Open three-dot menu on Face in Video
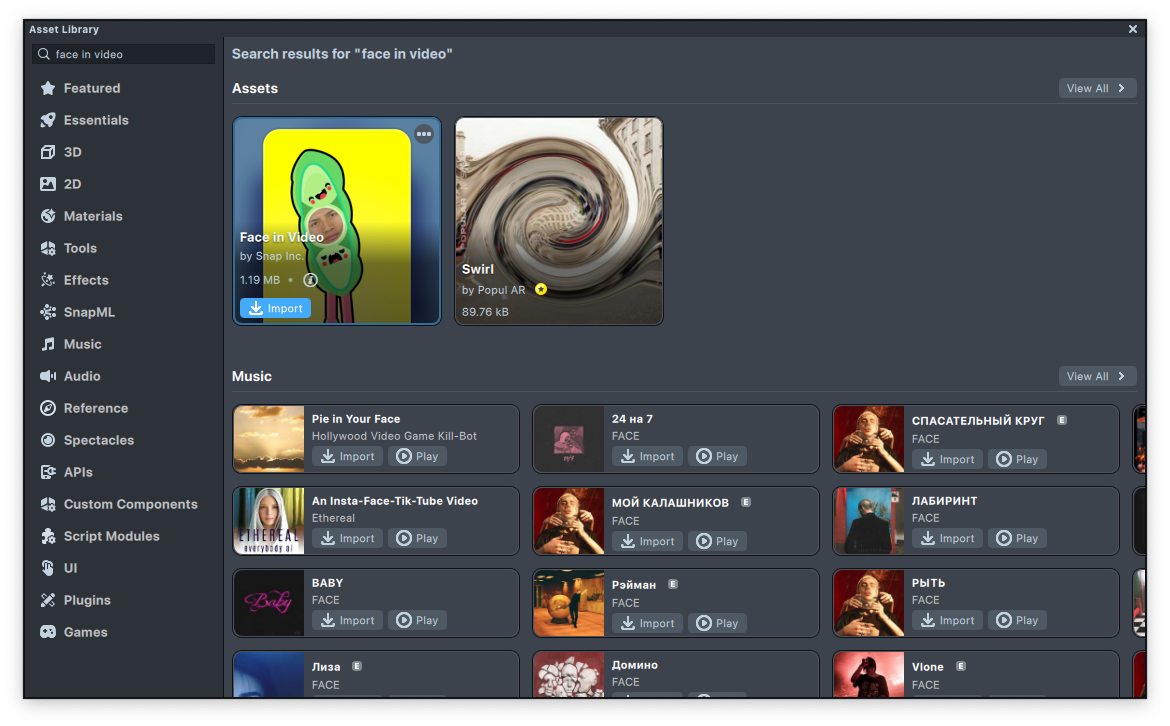The width and height of the screenshot is (1170, 726). pyautogui.click(x=424, y=134)
